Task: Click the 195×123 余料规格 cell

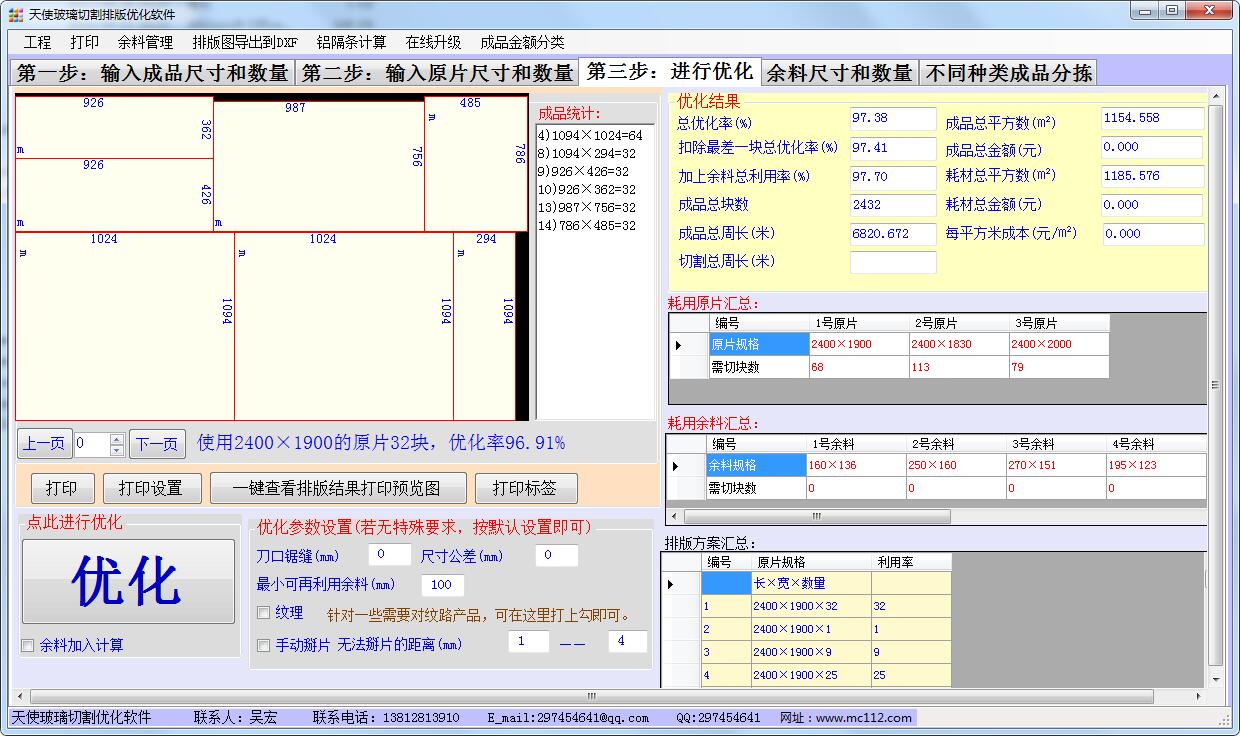Action: (1155, 465)
